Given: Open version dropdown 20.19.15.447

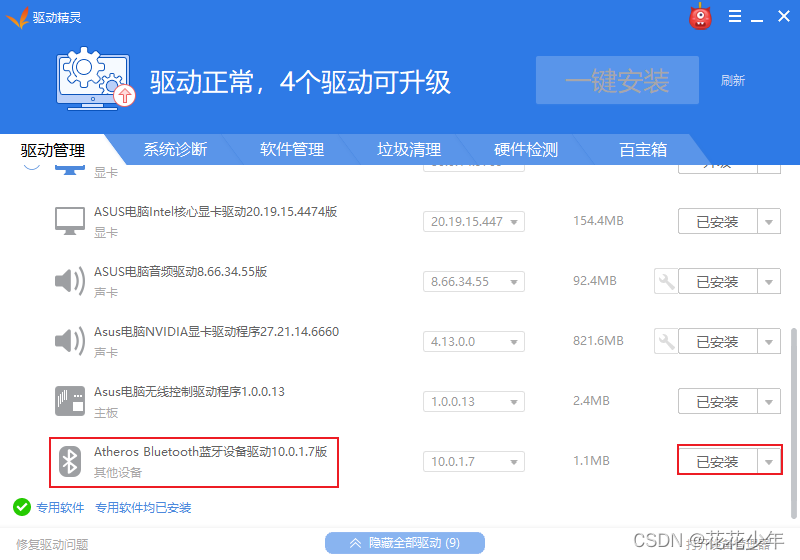Looking at the screenshot, I should point(473,221).
